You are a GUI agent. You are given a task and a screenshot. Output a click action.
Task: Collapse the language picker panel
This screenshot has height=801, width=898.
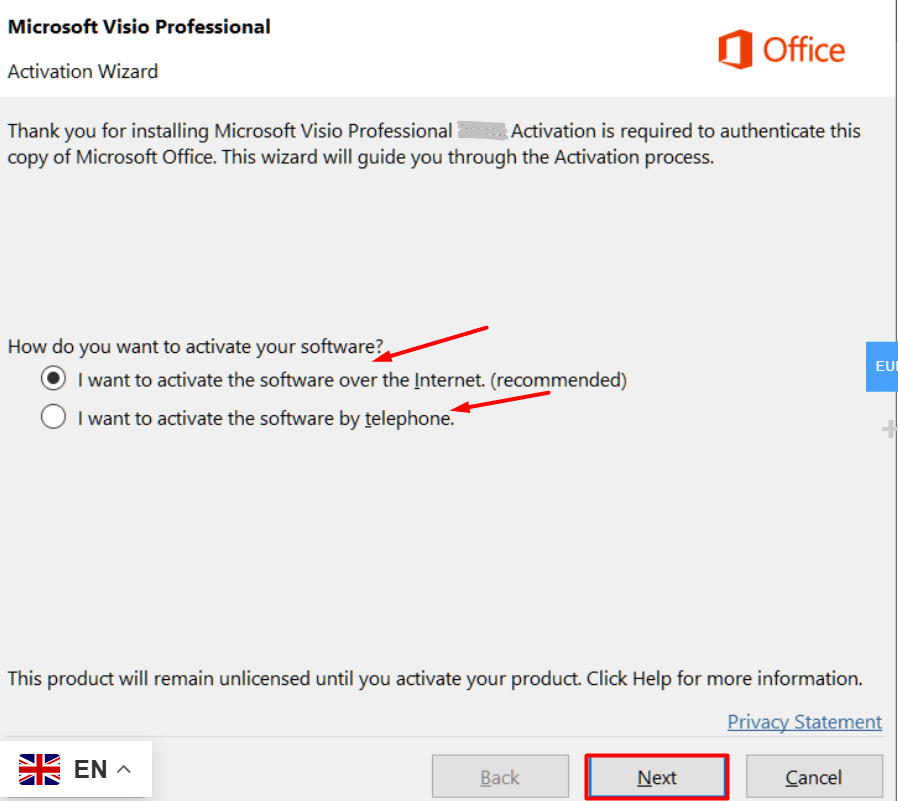[124, 769]
